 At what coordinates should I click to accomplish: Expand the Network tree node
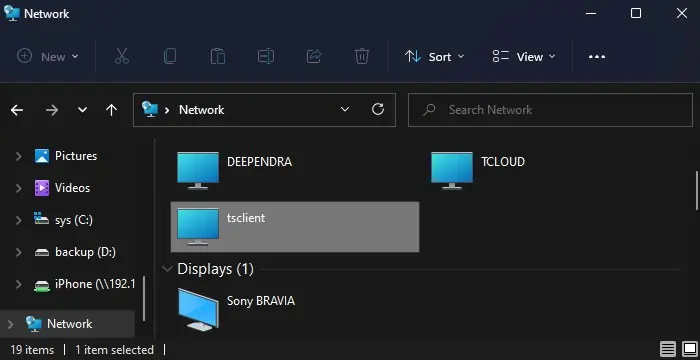click(11, 324)
